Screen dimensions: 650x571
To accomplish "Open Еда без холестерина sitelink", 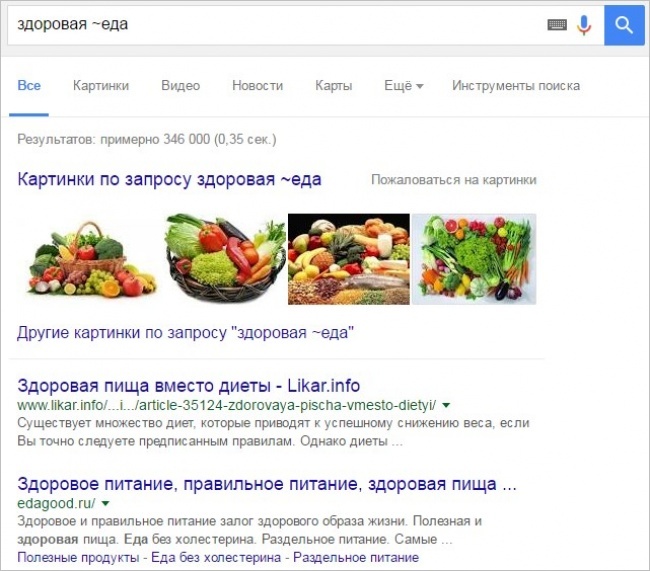I will point(216,557).
